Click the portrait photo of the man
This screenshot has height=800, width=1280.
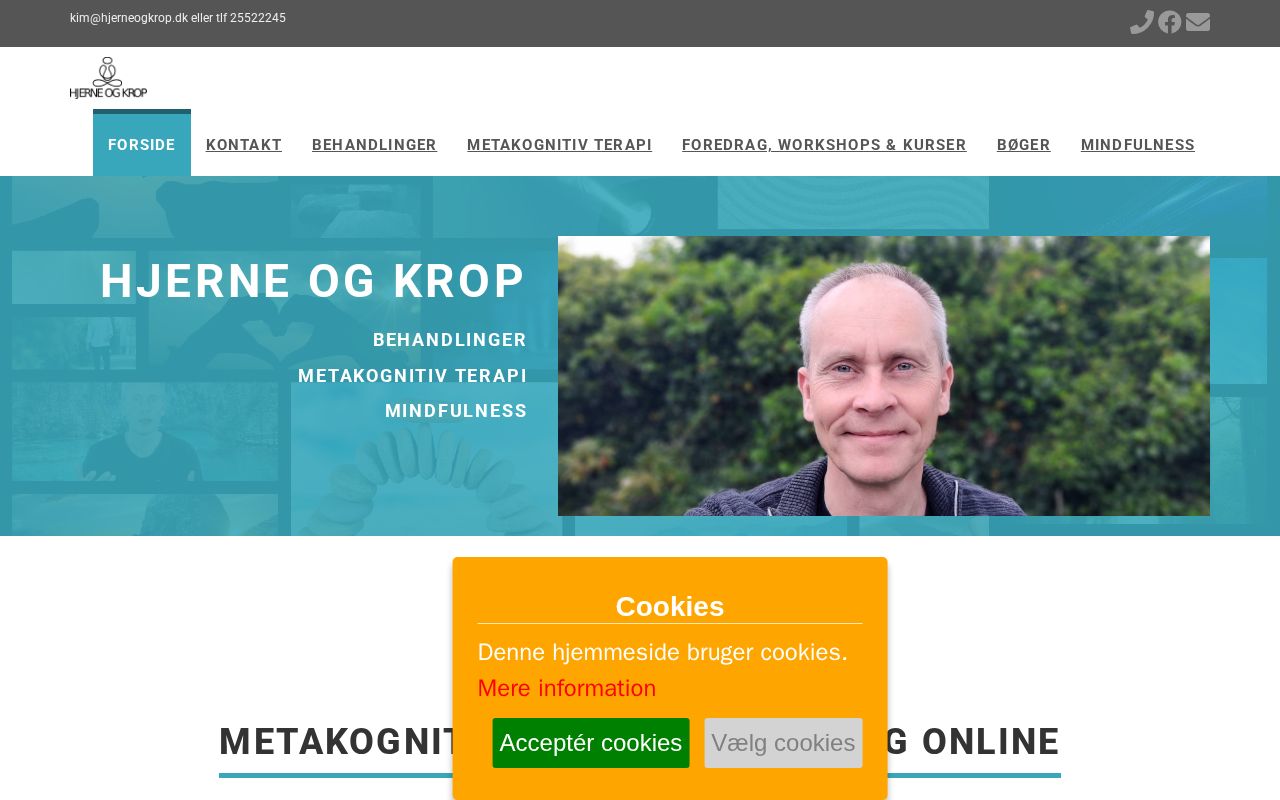point(884,376)
